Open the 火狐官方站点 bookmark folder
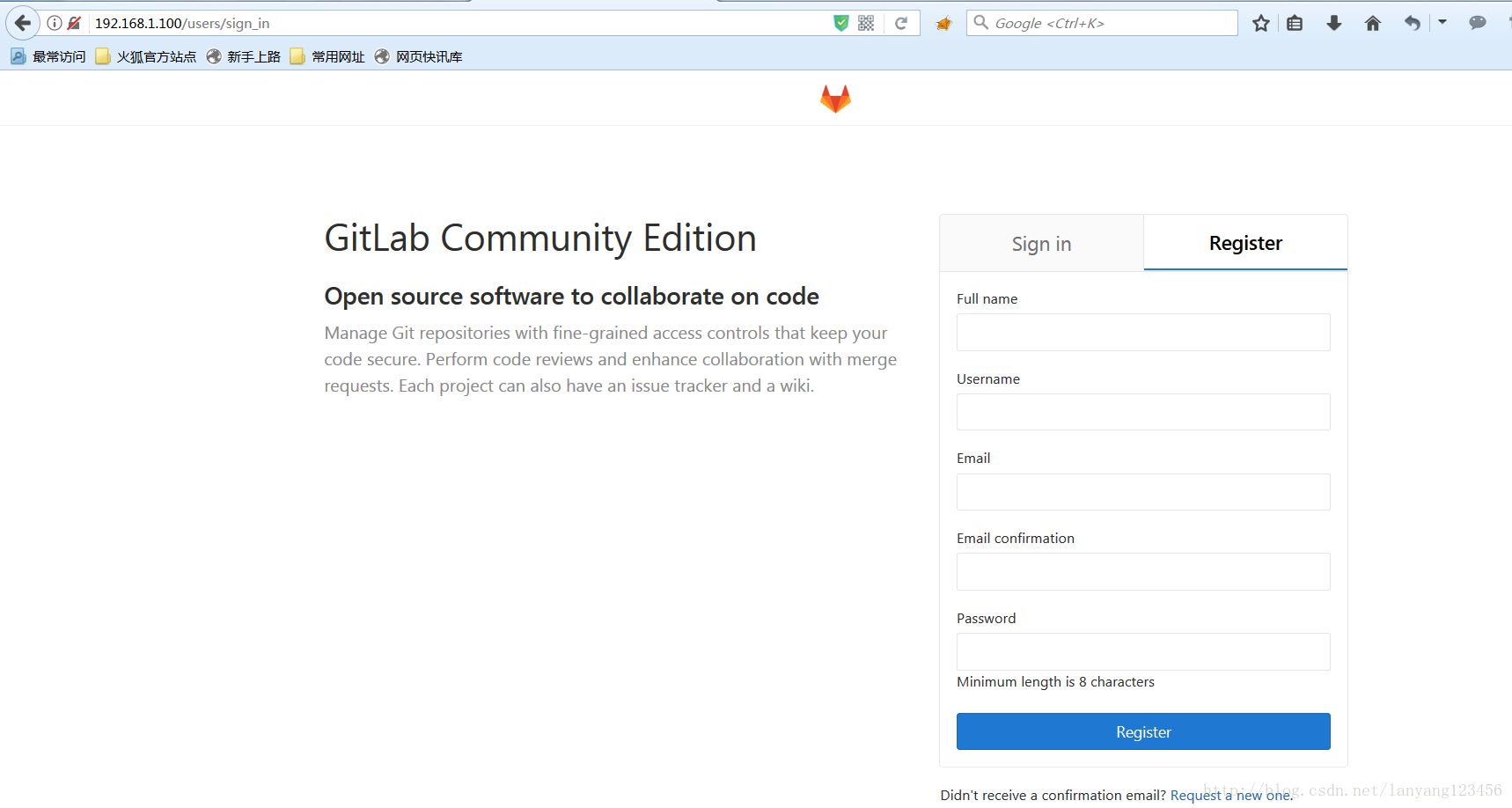Viewport: 1512px width, 808px height. click(146, 56)
